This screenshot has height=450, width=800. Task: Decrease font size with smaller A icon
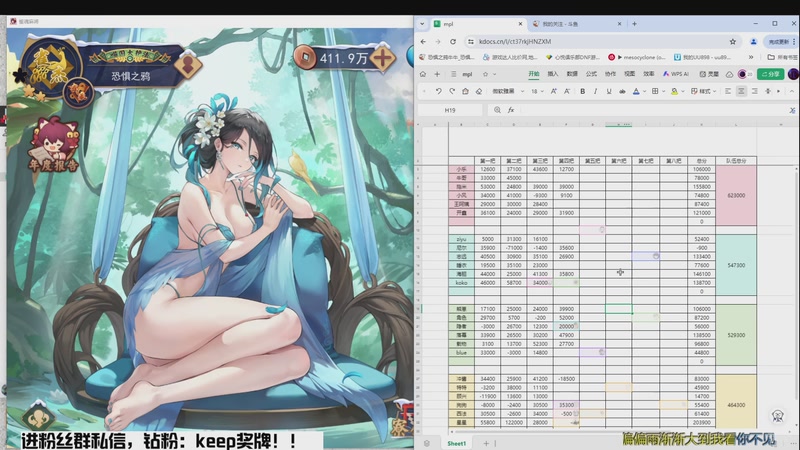coord(567,91)
